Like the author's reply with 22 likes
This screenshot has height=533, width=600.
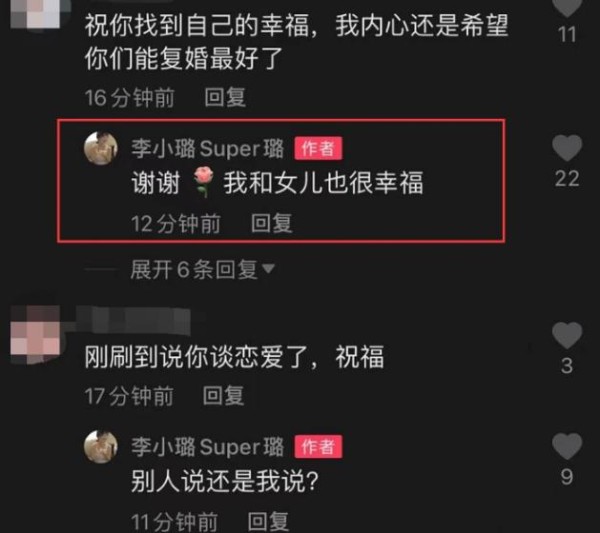tap(567, 148)
